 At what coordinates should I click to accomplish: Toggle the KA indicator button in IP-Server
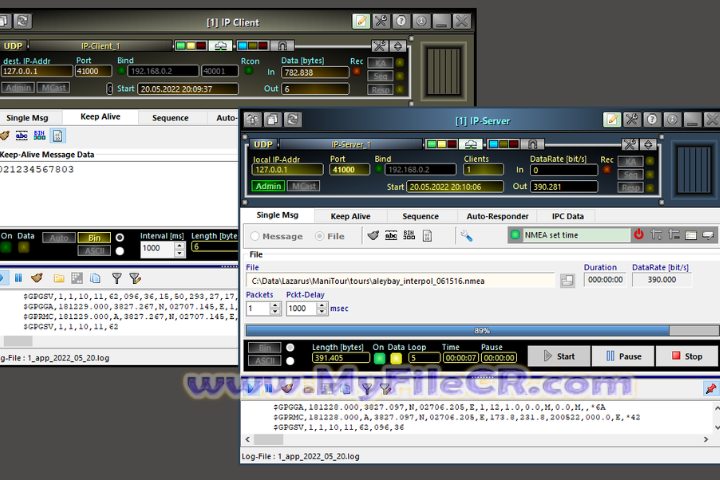tap(630, 161)
